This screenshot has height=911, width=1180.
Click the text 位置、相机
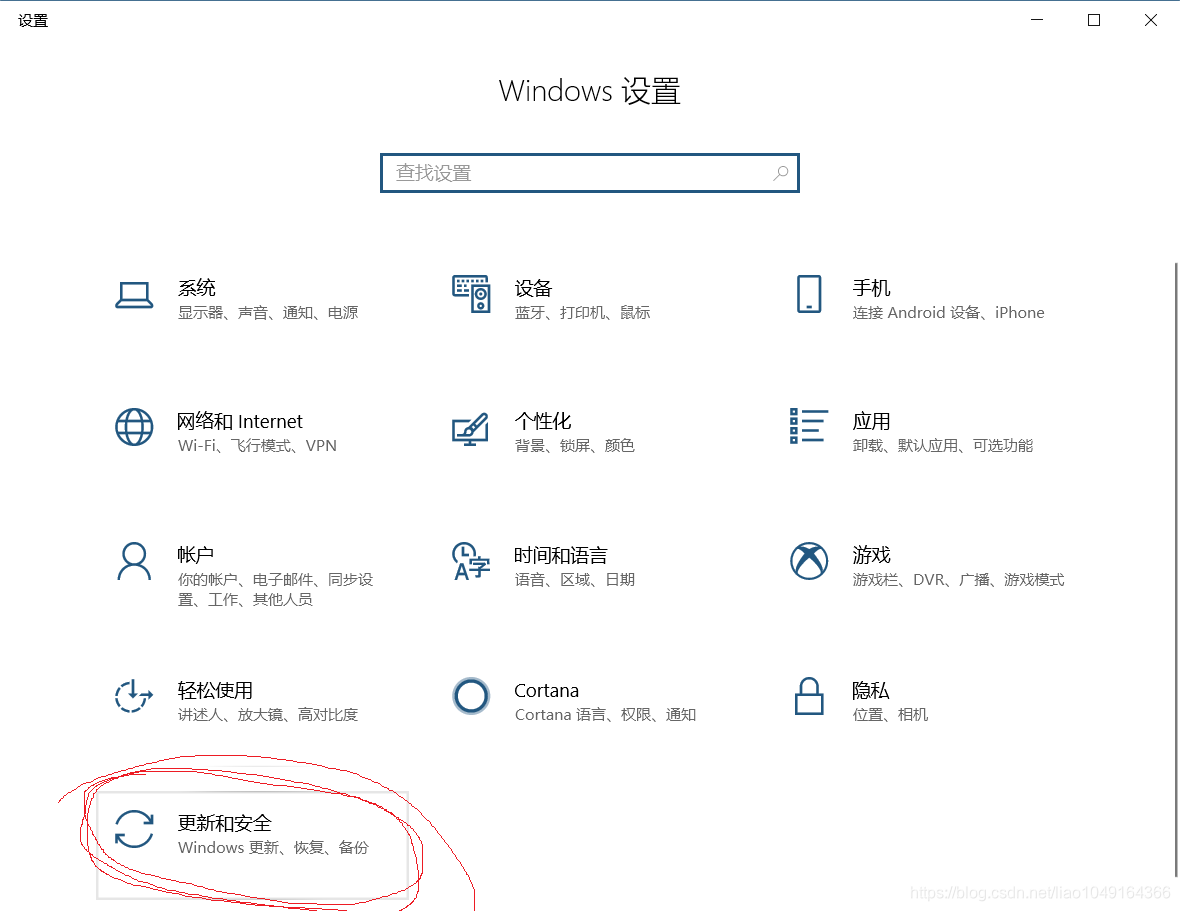coord(890,714)
